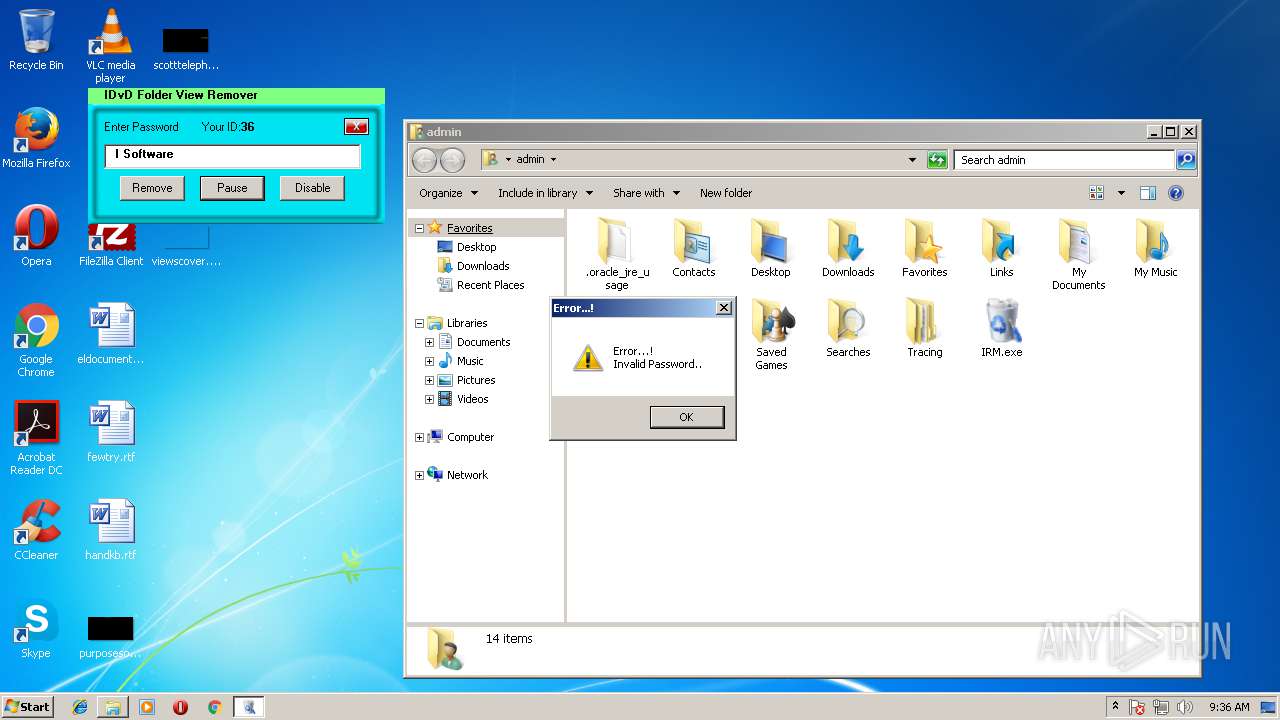
Task: Select the eldocument file on desktop
Action: (110, 334)
